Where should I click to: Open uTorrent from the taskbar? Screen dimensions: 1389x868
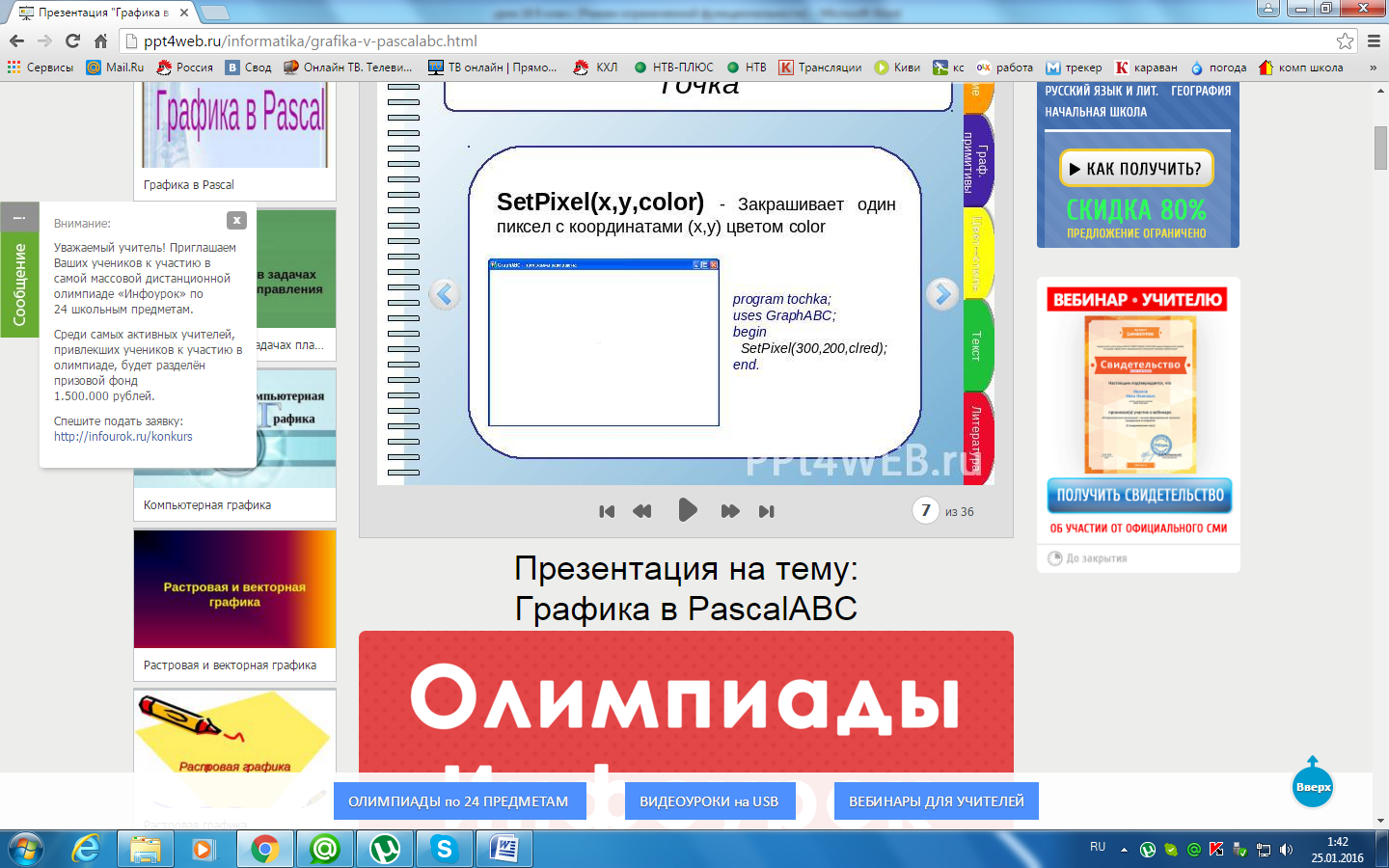coord(385,849)
